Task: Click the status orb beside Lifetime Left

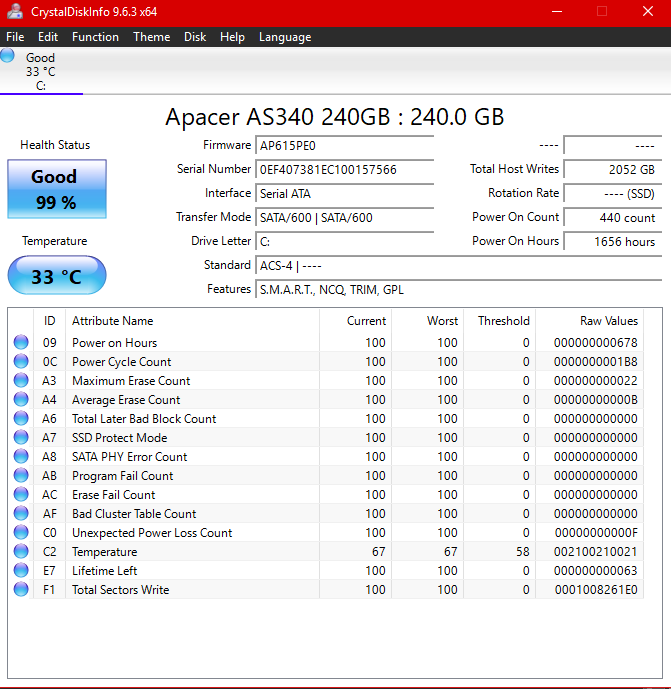Action: [21, 571]
